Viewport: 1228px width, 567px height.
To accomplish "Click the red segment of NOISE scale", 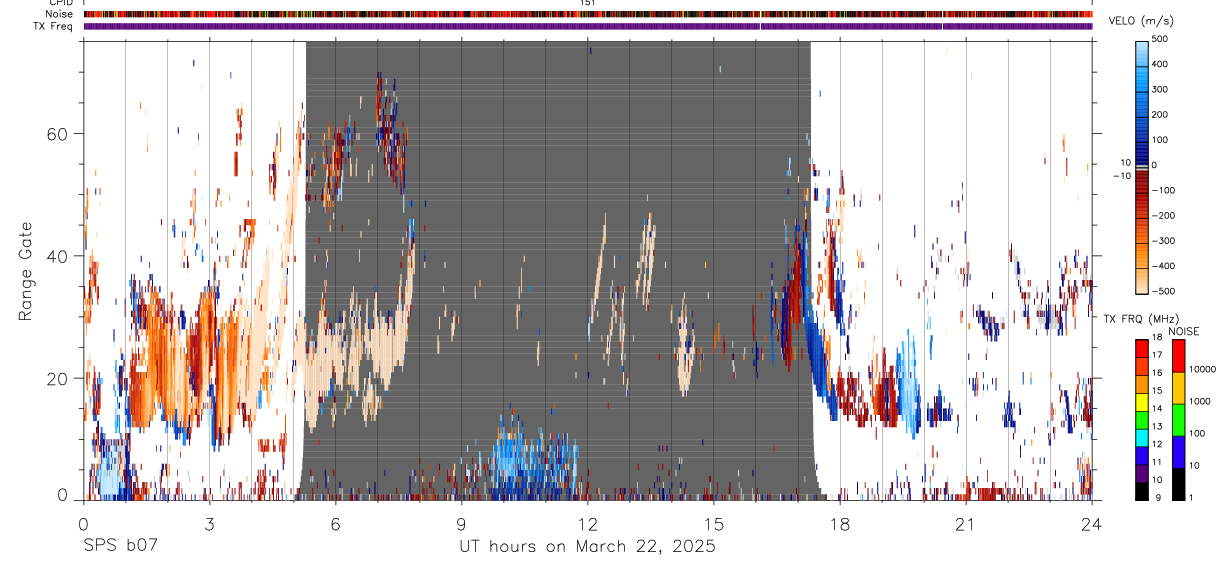I will [1178, 355].
